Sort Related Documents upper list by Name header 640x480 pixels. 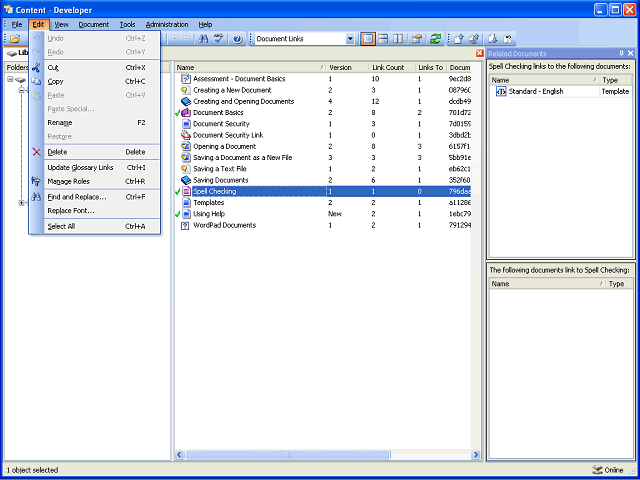click(544, 80)
